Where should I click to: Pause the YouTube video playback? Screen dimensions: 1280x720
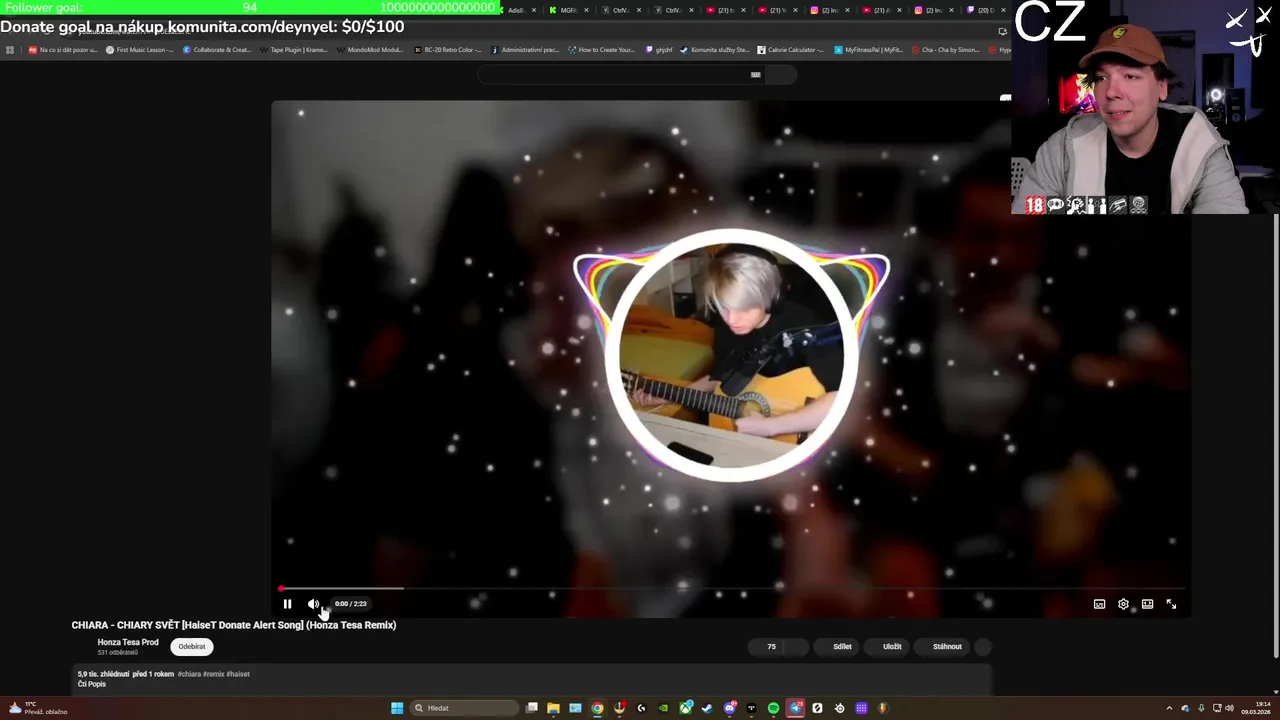point(287,604)
